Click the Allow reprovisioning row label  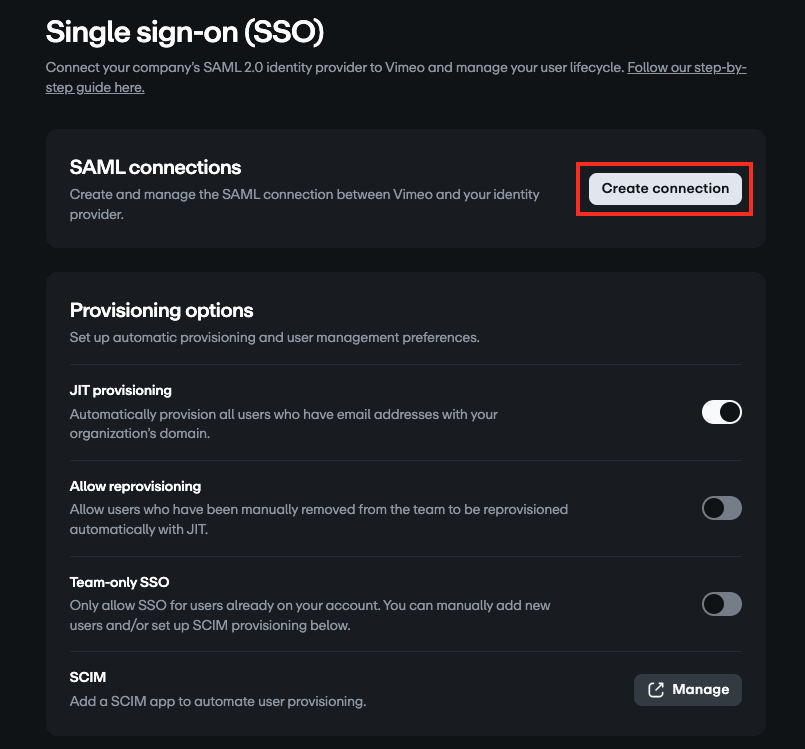coord(136,486)
